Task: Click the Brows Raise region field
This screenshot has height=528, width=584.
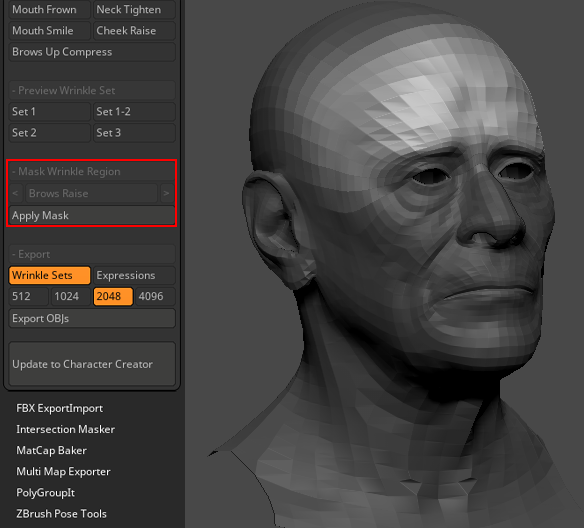Action: [x=92, y=193]
